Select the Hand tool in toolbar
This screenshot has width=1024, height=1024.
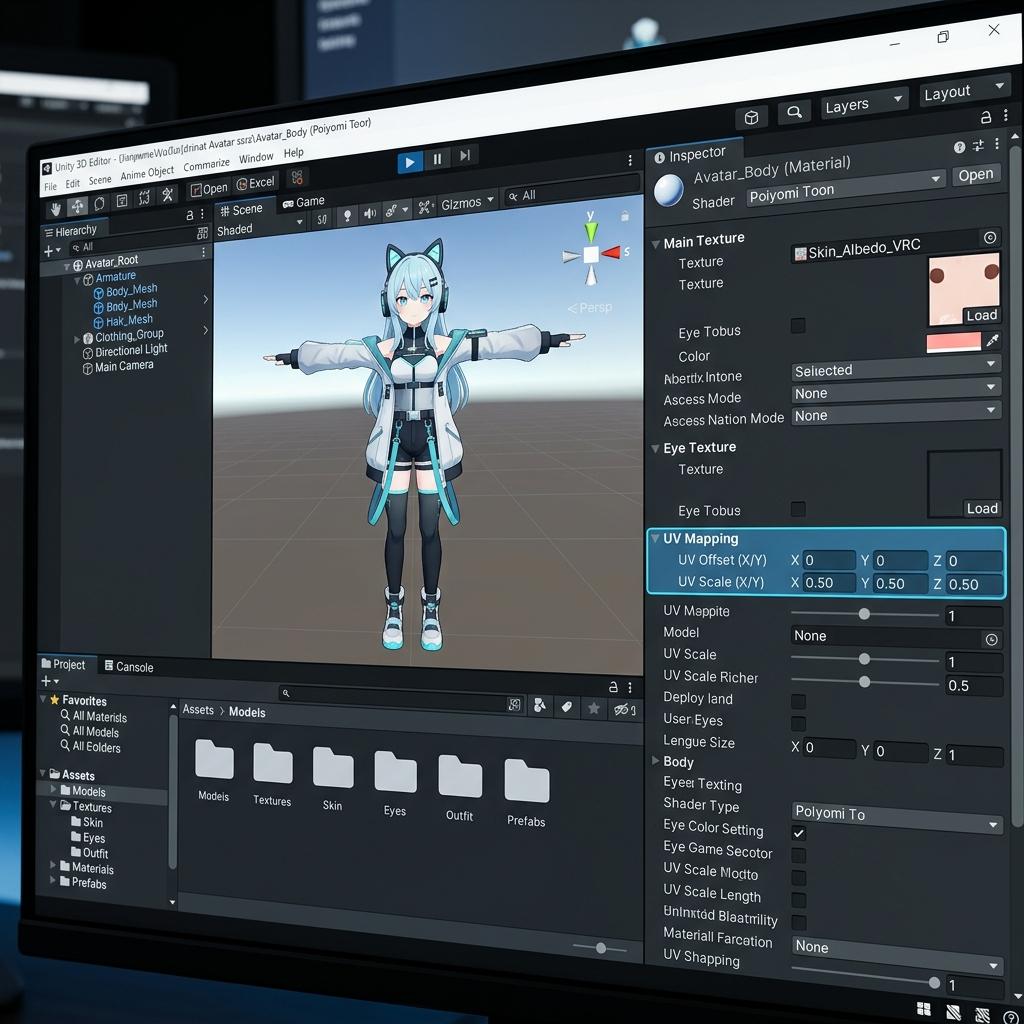point(56,209)
